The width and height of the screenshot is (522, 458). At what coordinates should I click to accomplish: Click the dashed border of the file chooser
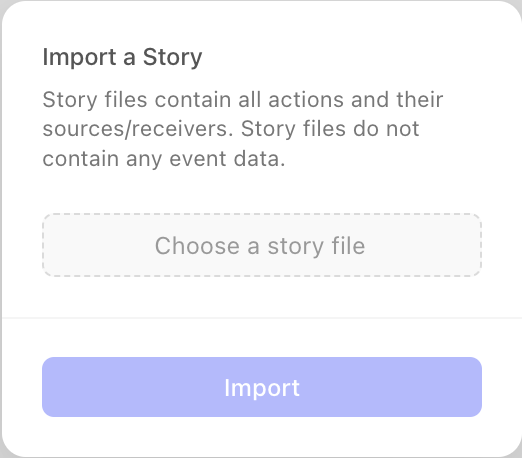[262, 214]
